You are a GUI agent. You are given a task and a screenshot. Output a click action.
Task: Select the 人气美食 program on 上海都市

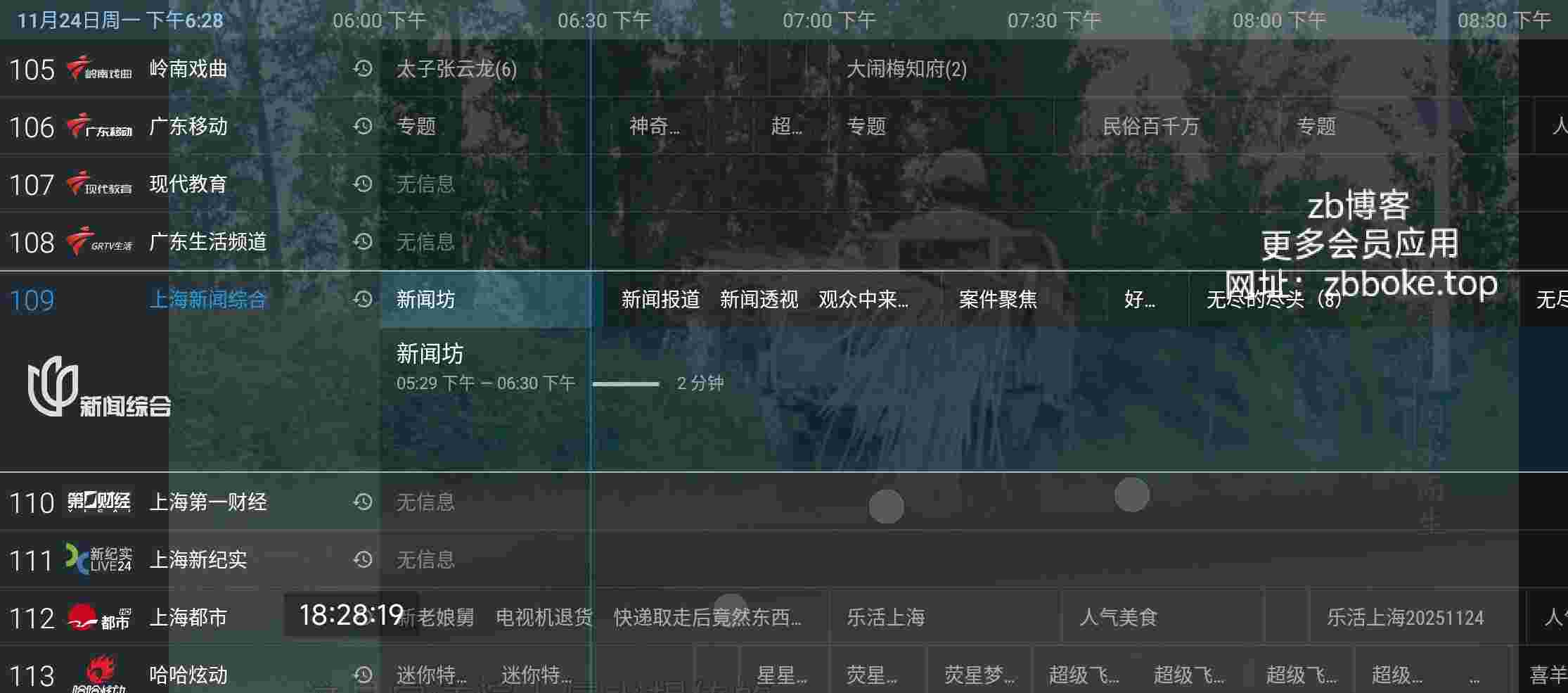point(1118,618)
